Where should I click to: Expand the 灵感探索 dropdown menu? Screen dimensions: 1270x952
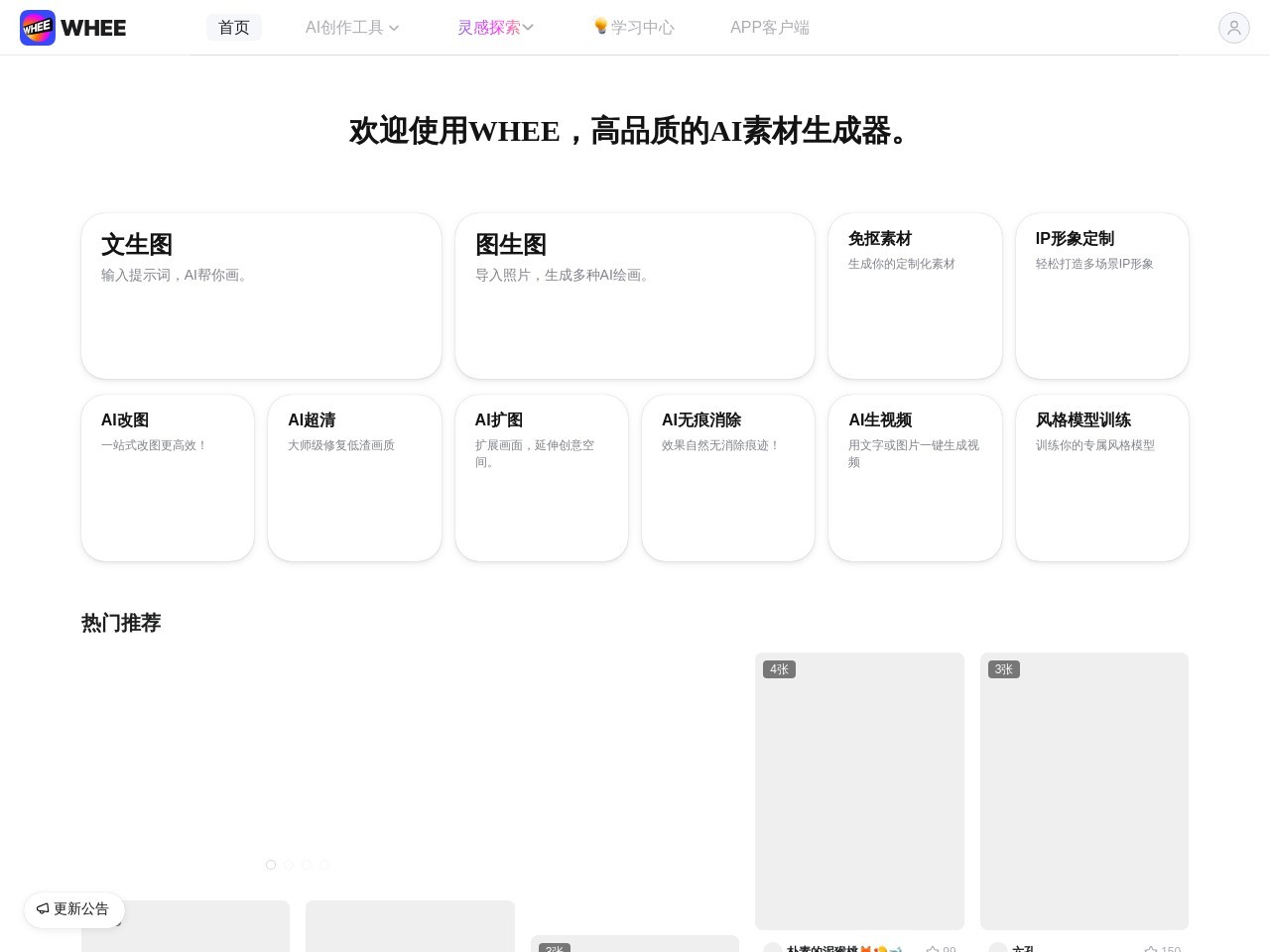point(496,28)
